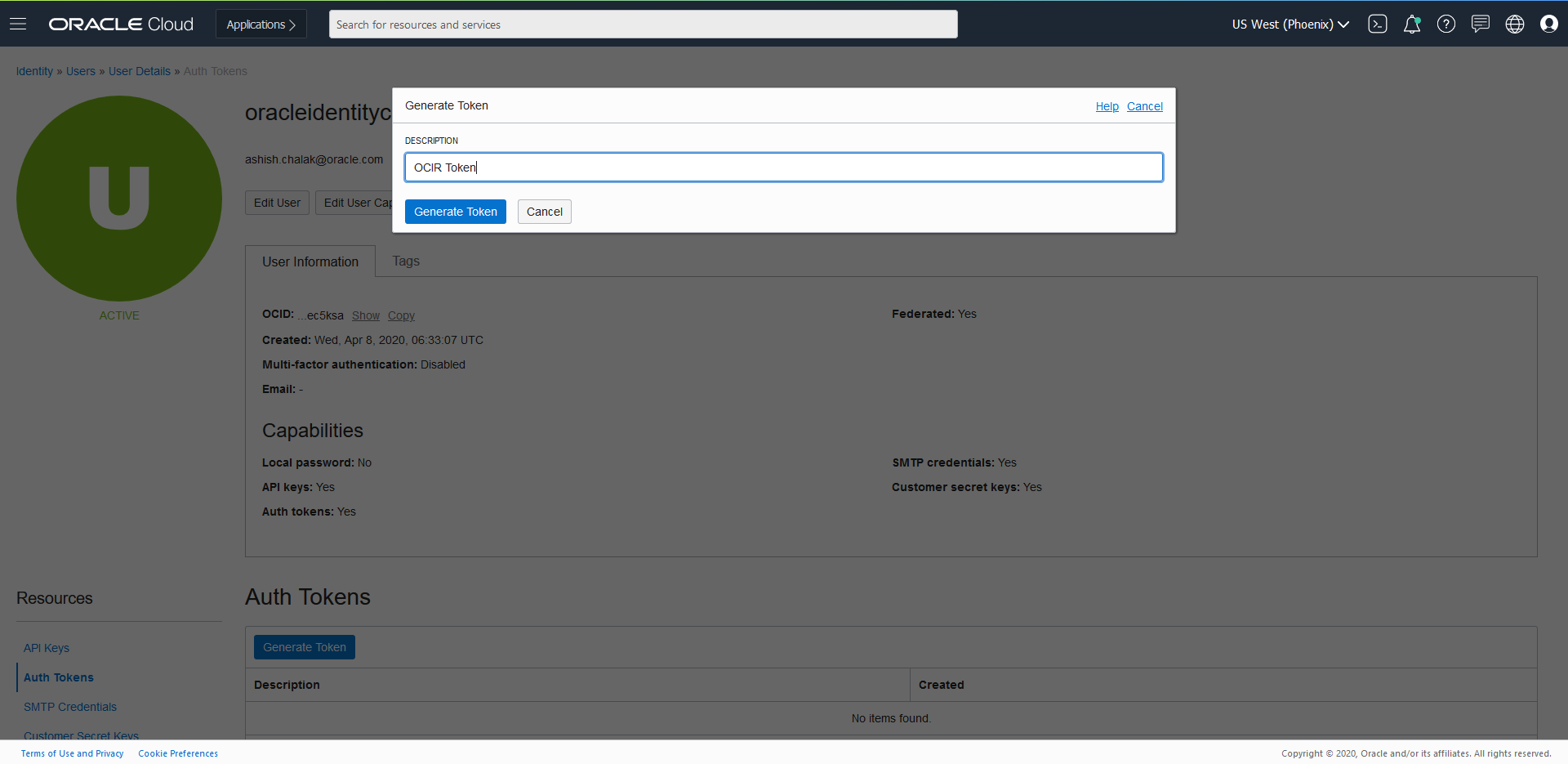Open the Help link in dialog header

click(1107, 106)
